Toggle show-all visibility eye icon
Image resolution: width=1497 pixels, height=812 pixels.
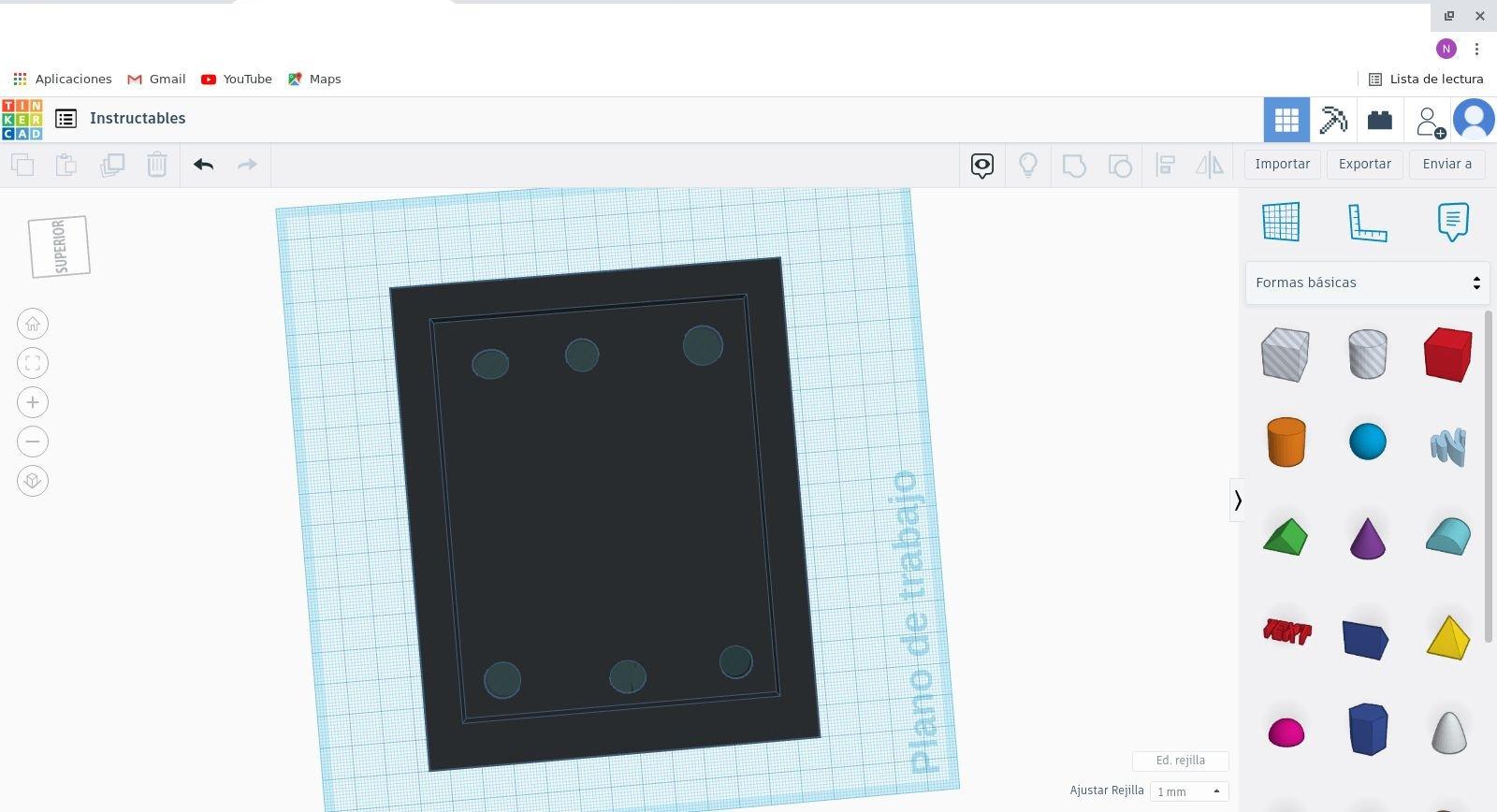tap(981, 166)
